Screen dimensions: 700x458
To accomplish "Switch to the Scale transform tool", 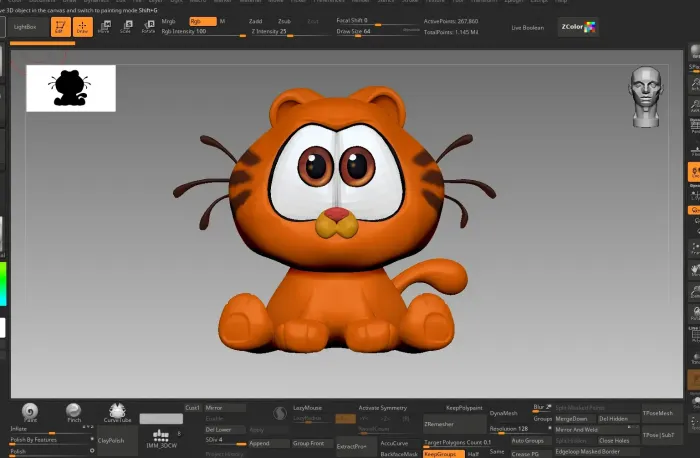I will tap(126, 27).
